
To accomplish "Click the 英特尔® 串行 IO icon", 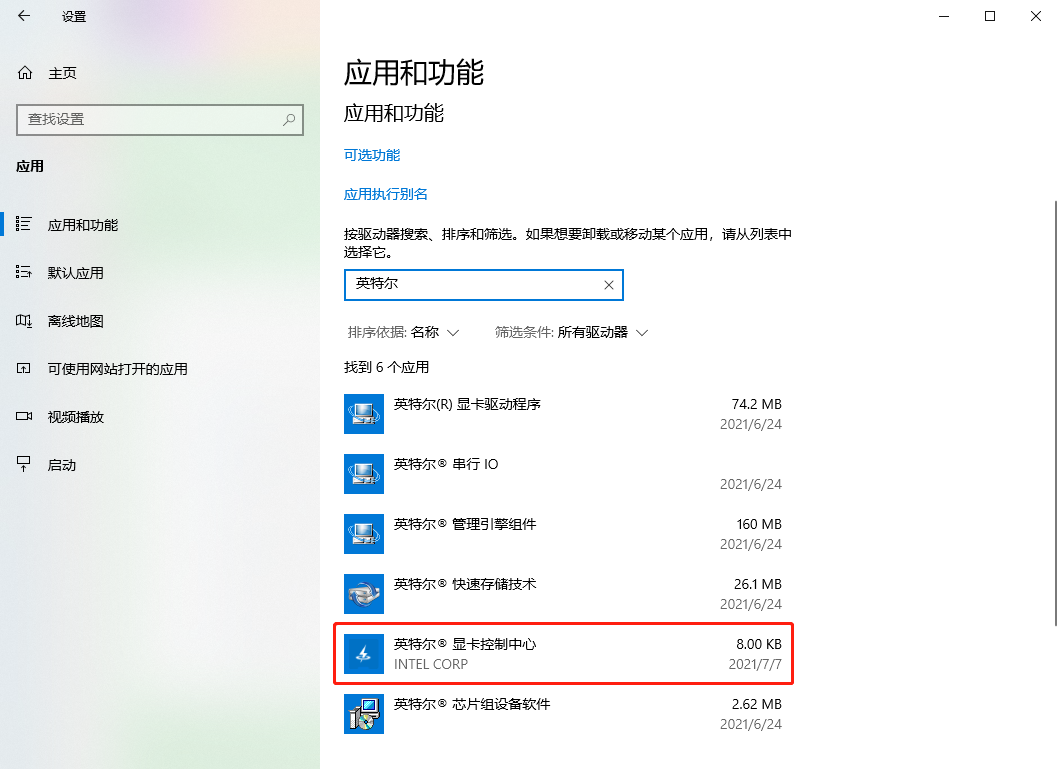I will click(363, 474).
